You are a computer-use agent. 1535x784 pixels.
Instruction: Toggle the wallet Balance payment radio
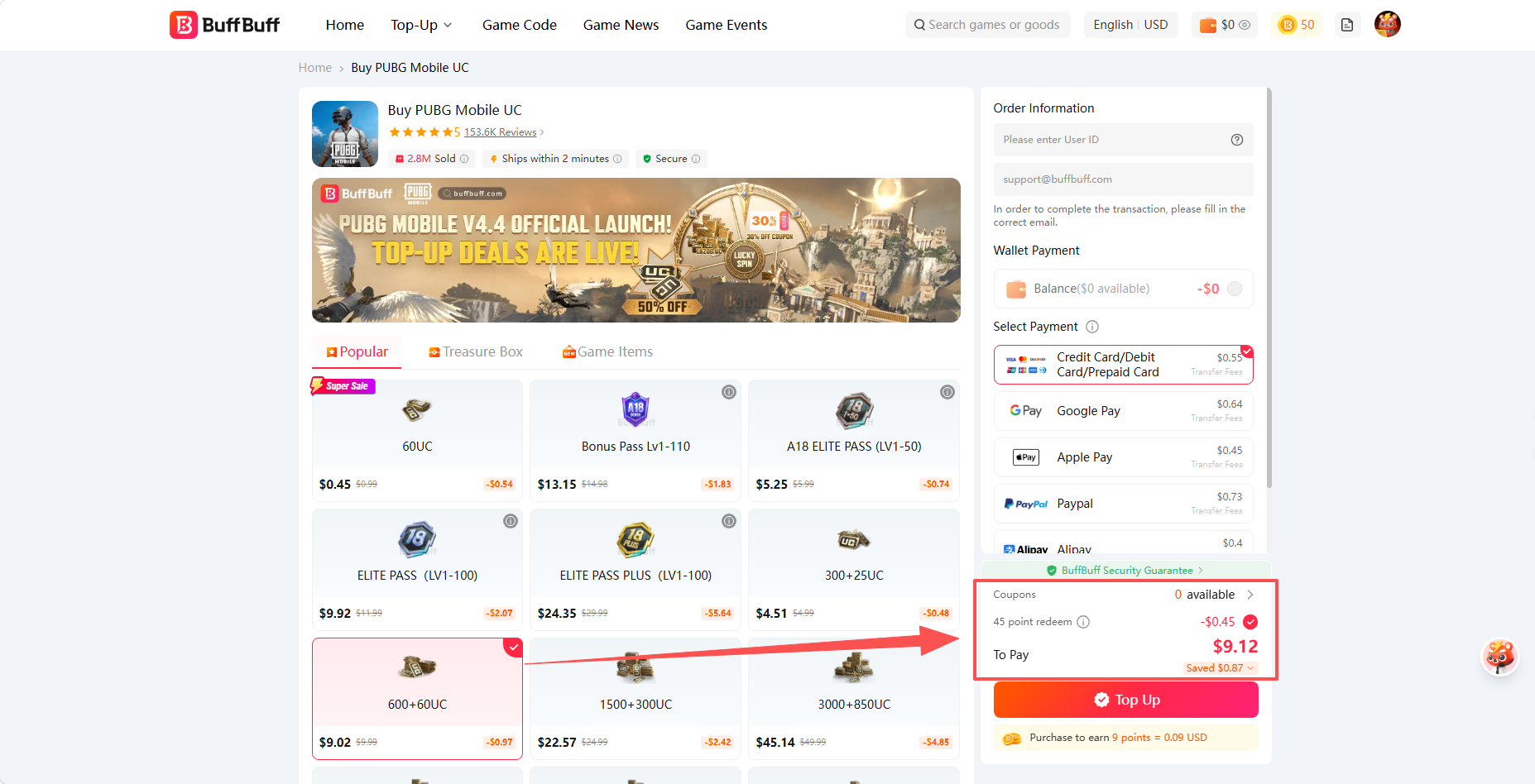1235,289
